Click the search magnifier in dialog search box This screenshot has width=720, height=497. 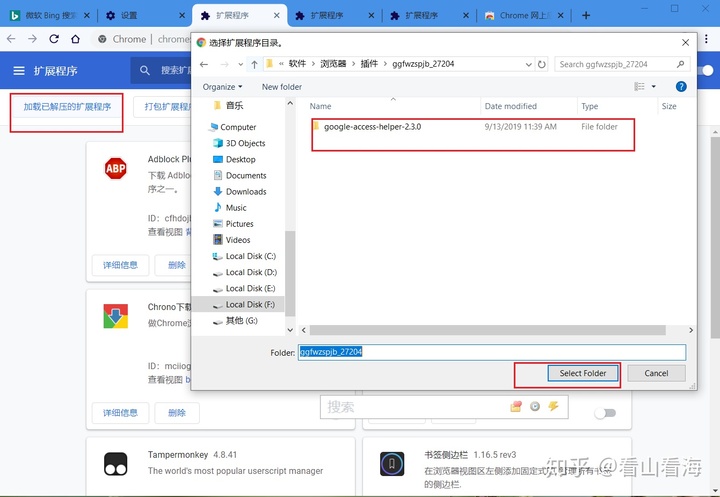pyautogui.click(x=681, y=64)
